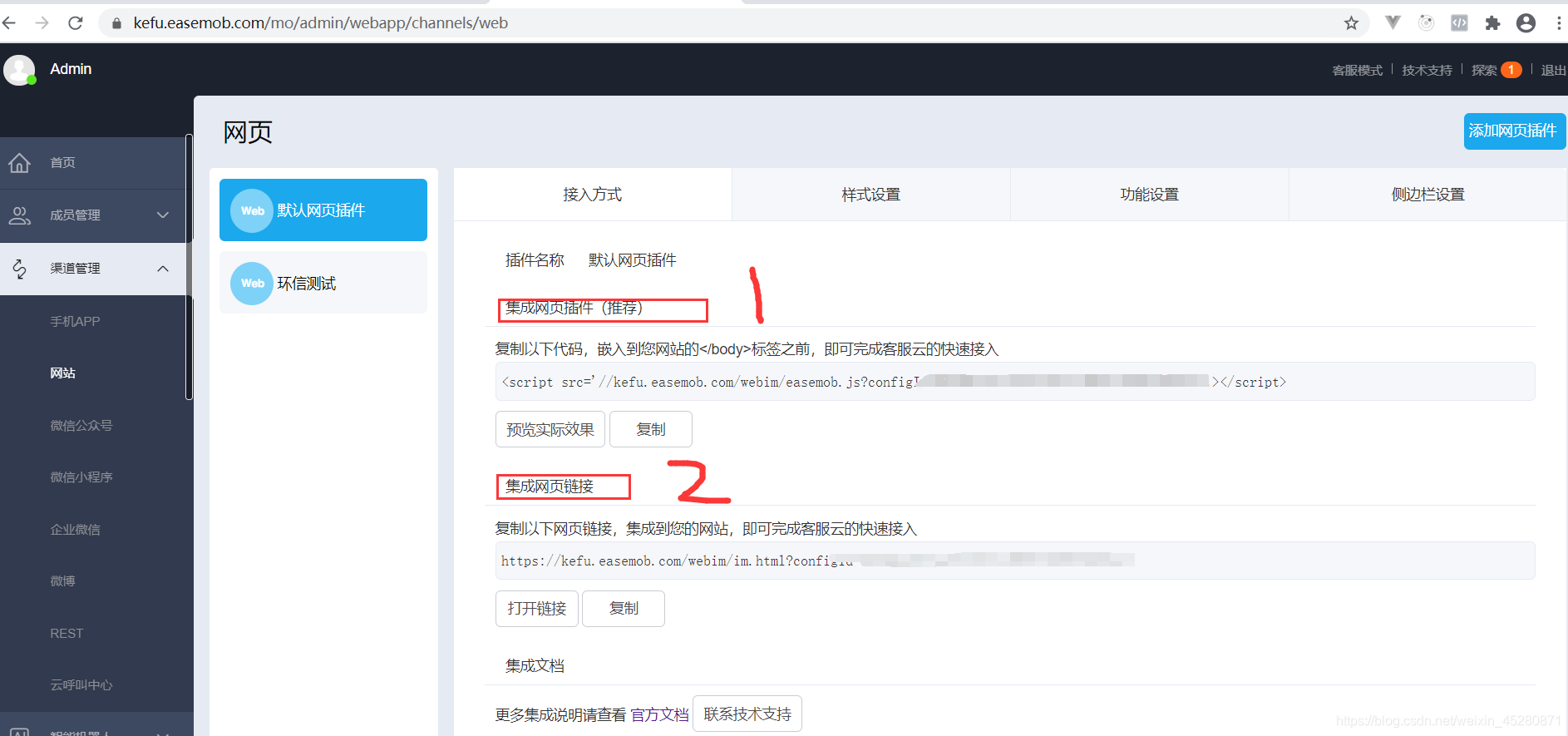This screenshot has height=736, width=1568.
Task: Open the browser profile account icon
Action: point(1526,22)
